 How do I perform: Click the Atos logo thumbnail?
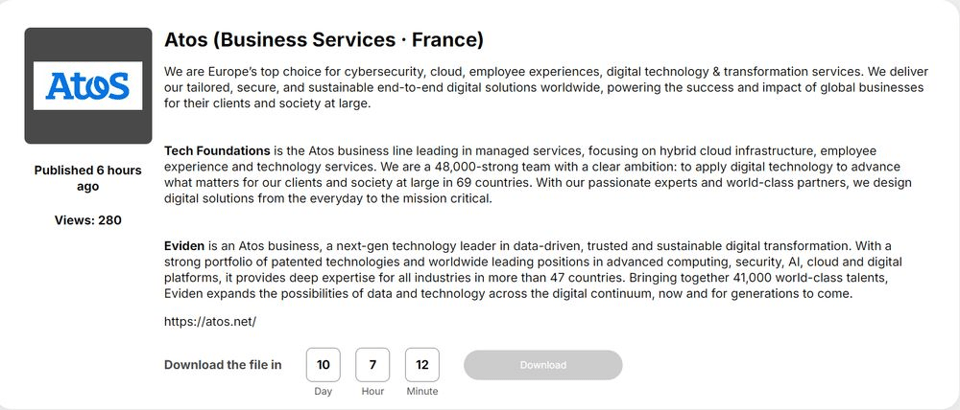tap(88, 86)
